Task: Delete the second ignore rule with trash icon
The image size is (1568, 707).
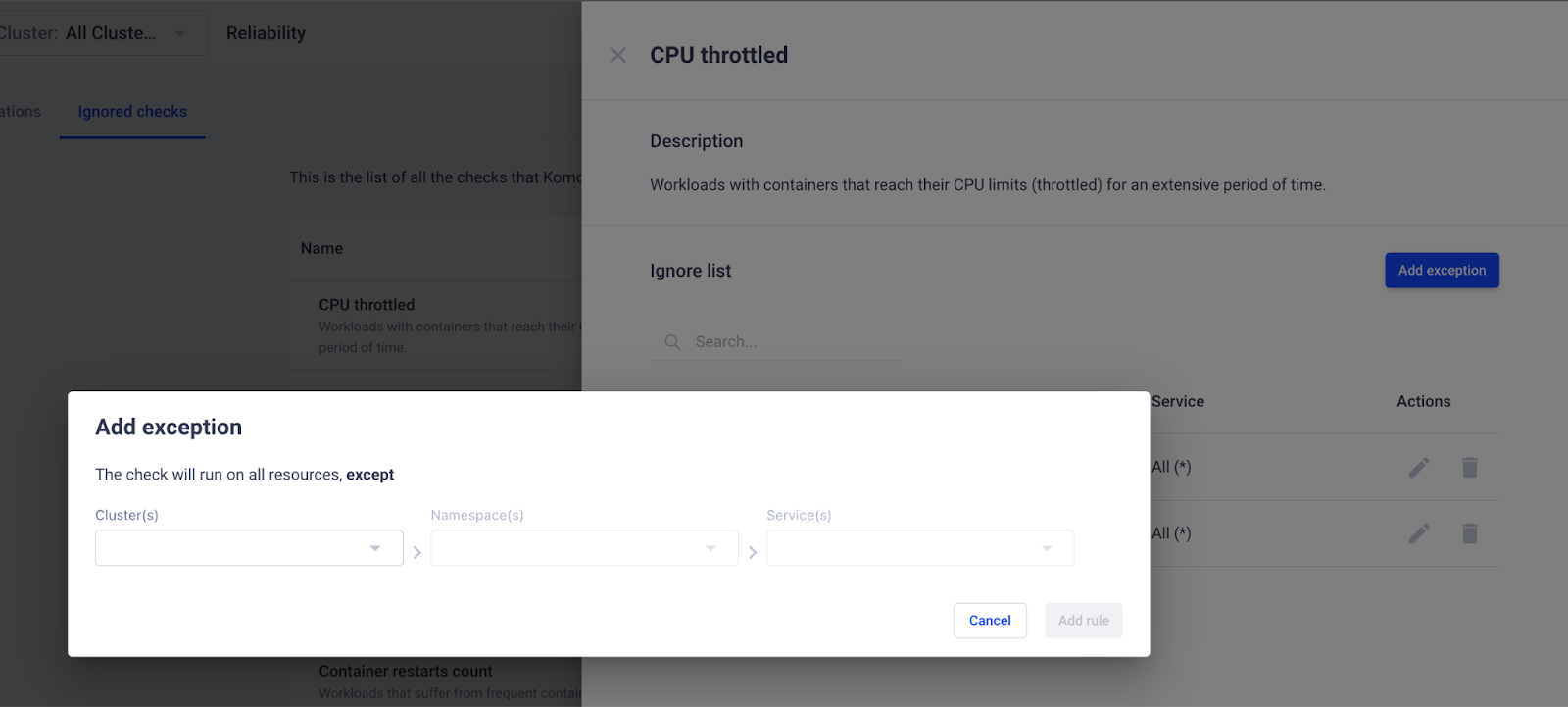Action: pos(1469,533)
